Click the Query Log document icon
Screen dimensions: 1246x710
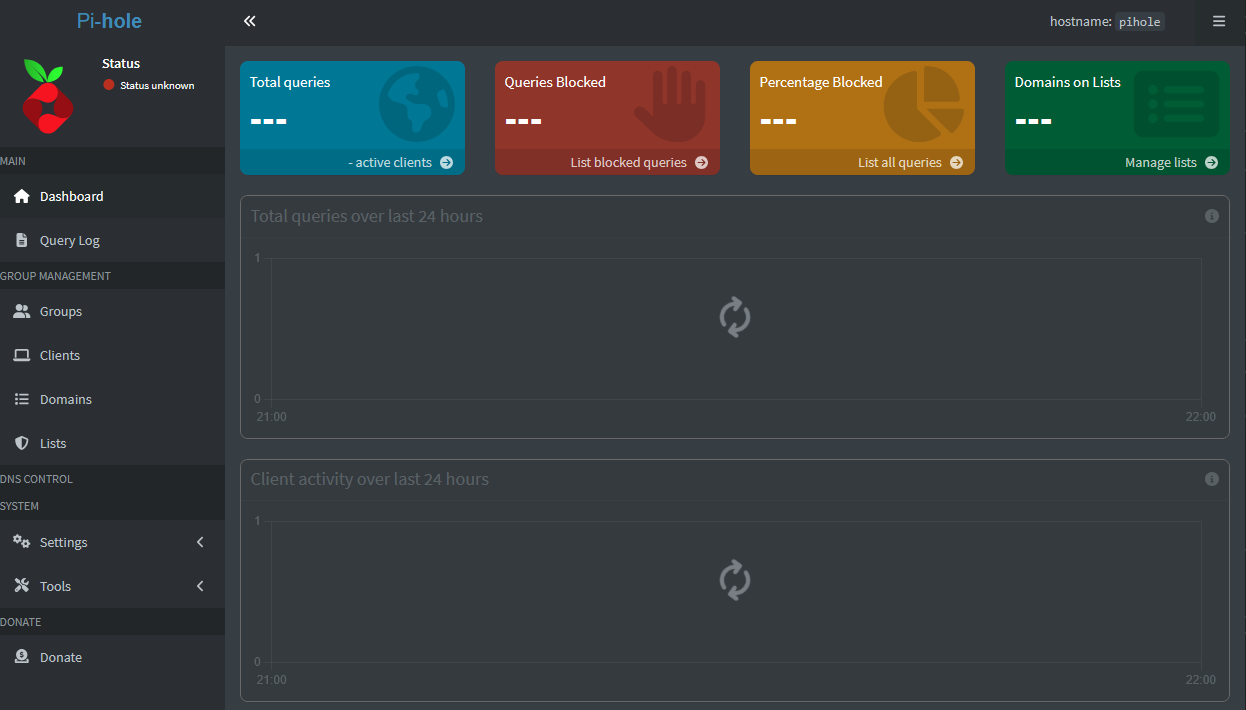[x=22, y=241]
